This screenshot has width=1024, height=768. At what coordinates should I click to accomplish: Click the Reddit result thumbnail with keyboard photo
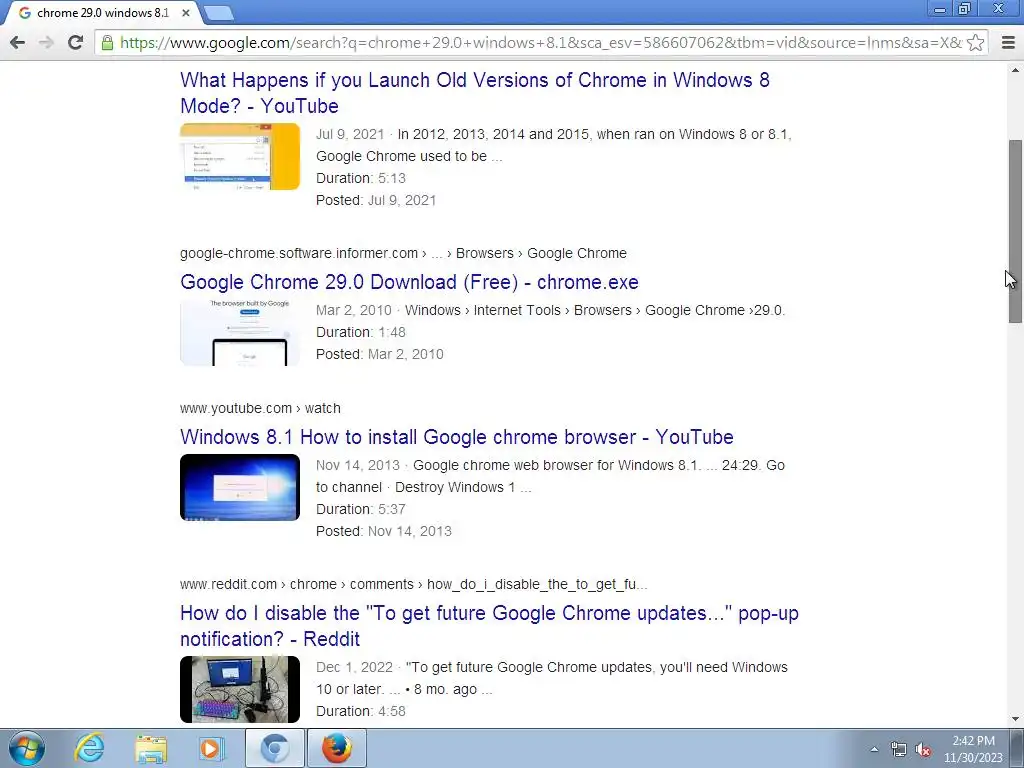tap(240, 690)
